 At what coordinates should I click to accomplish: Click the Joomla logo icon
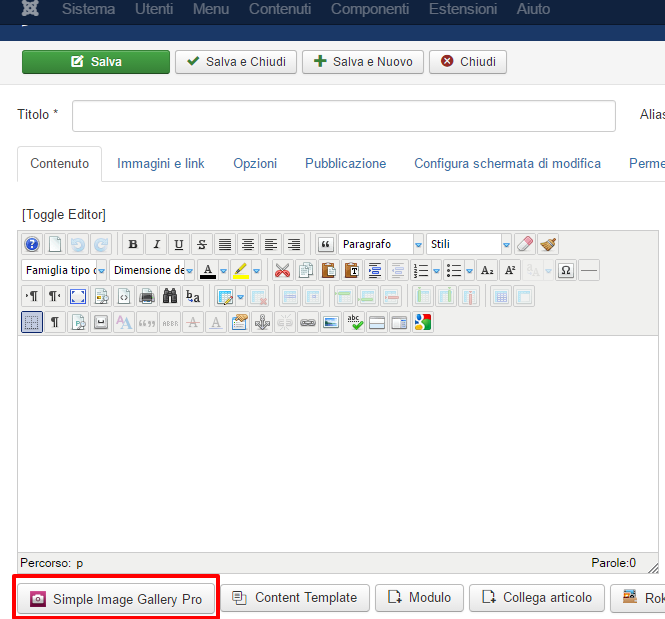30,8
